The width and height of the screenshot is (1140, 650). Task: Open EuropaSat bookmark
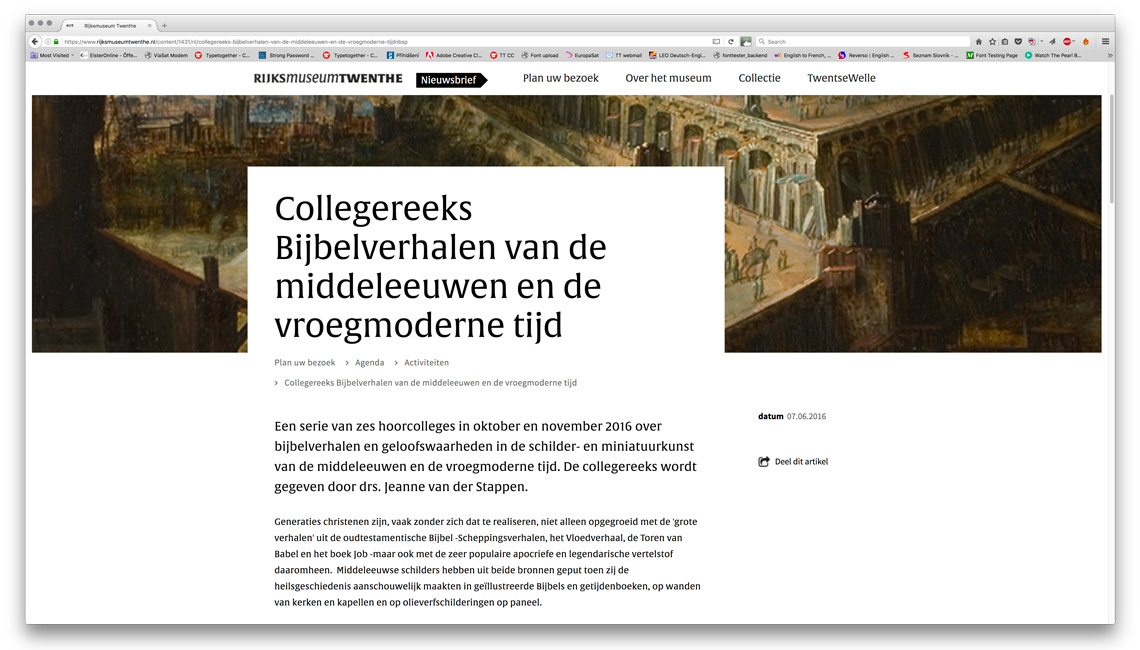[582, 55]
